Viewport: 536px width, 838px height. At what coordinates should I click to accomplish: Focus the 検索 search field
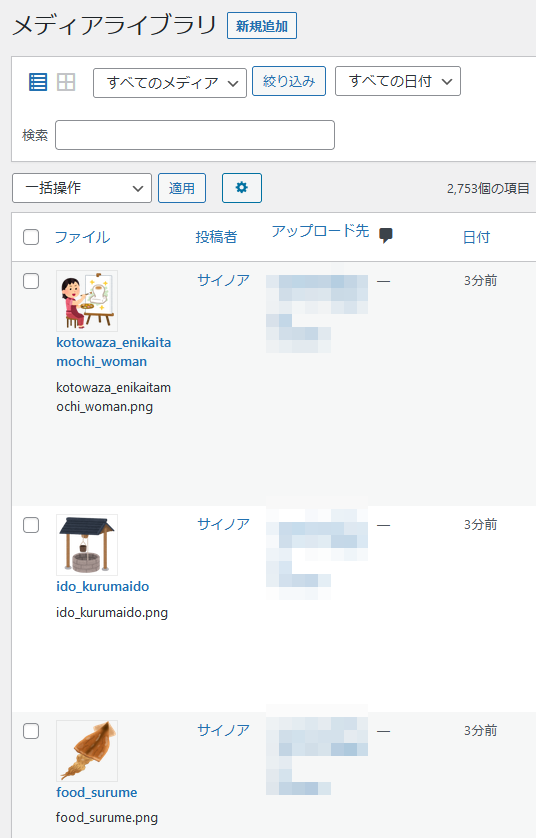[x=195, y=135]
